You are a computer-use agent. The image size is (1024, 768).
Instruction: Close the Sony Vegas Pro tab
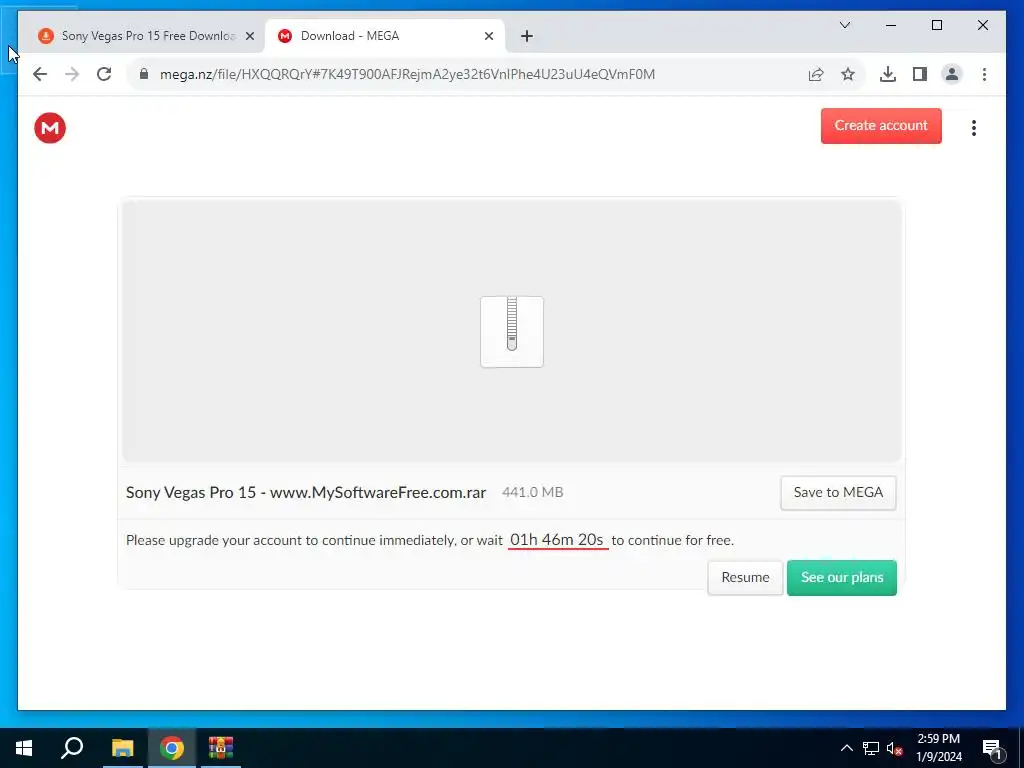pos(249,37)
